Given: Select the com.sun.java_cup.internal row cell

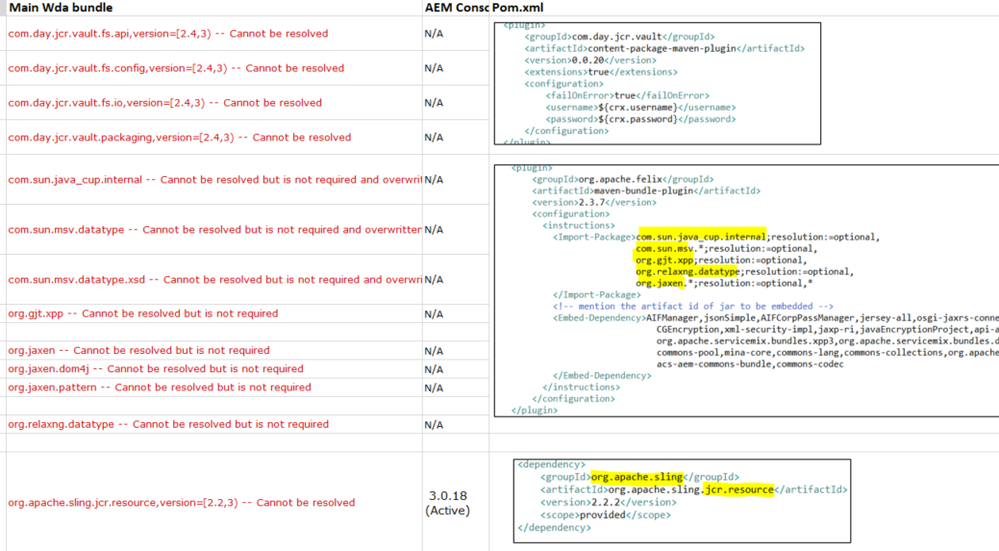Looking at the screenshot, I should tap(215, 180).
